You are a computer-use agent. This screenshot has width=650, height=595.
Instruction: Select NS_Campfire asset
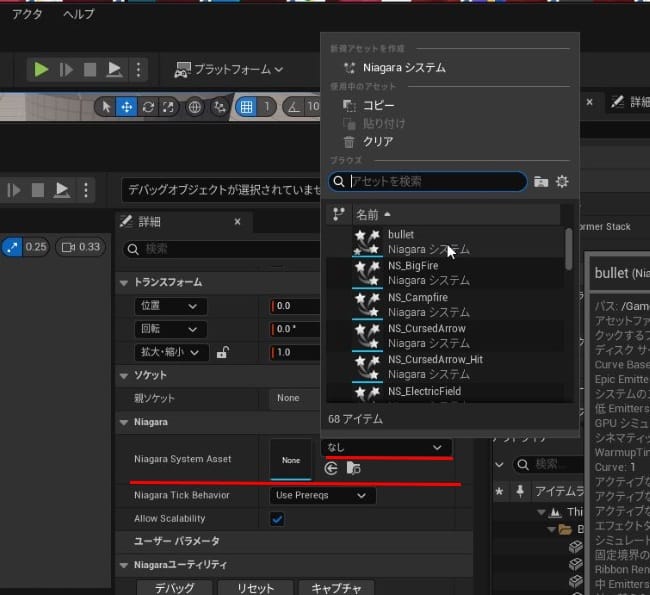pyautogui.click(x=445, y=305)
